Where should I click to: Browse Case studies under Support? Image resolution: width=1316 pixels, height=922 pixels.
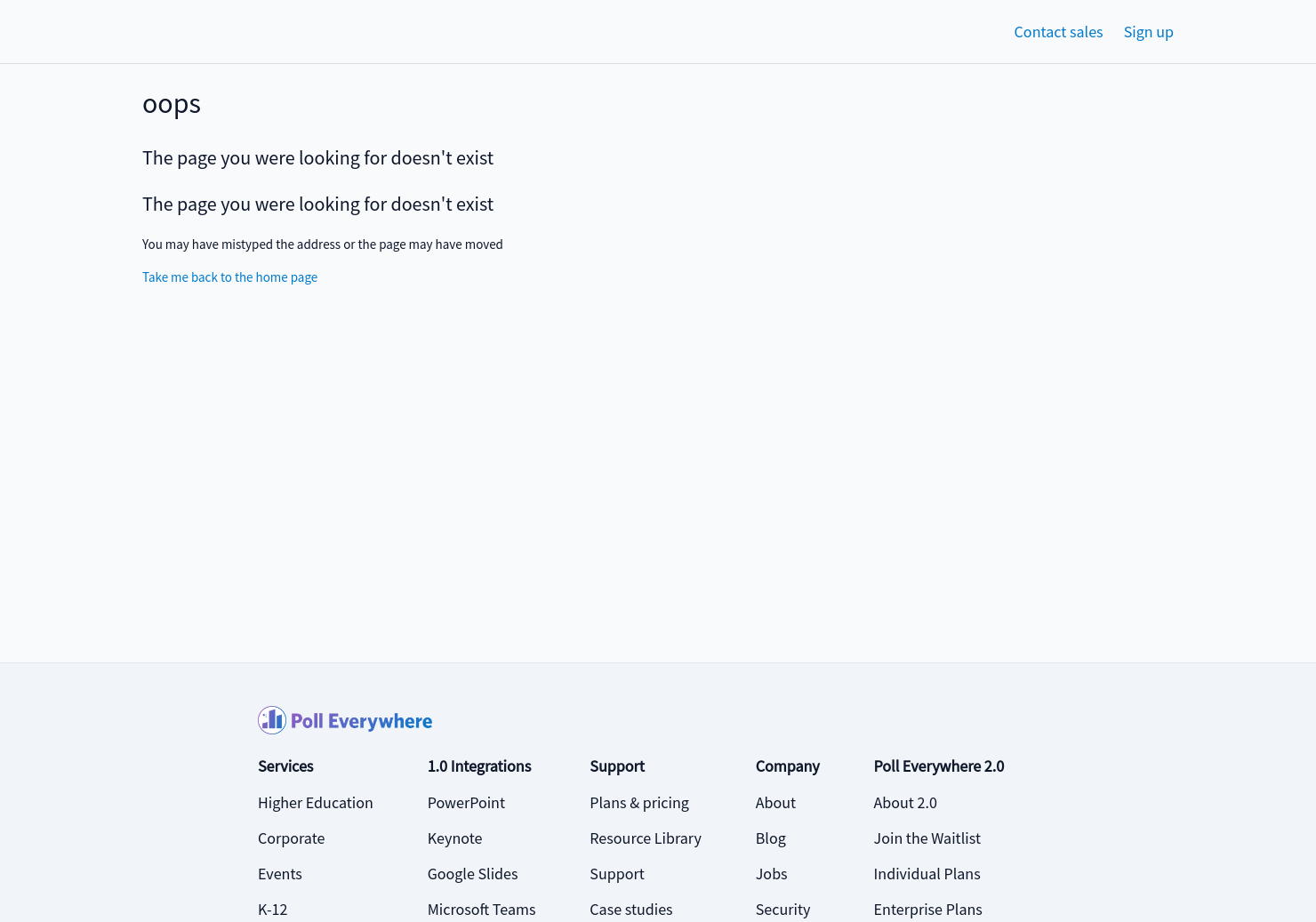click(x=630, y=910)
